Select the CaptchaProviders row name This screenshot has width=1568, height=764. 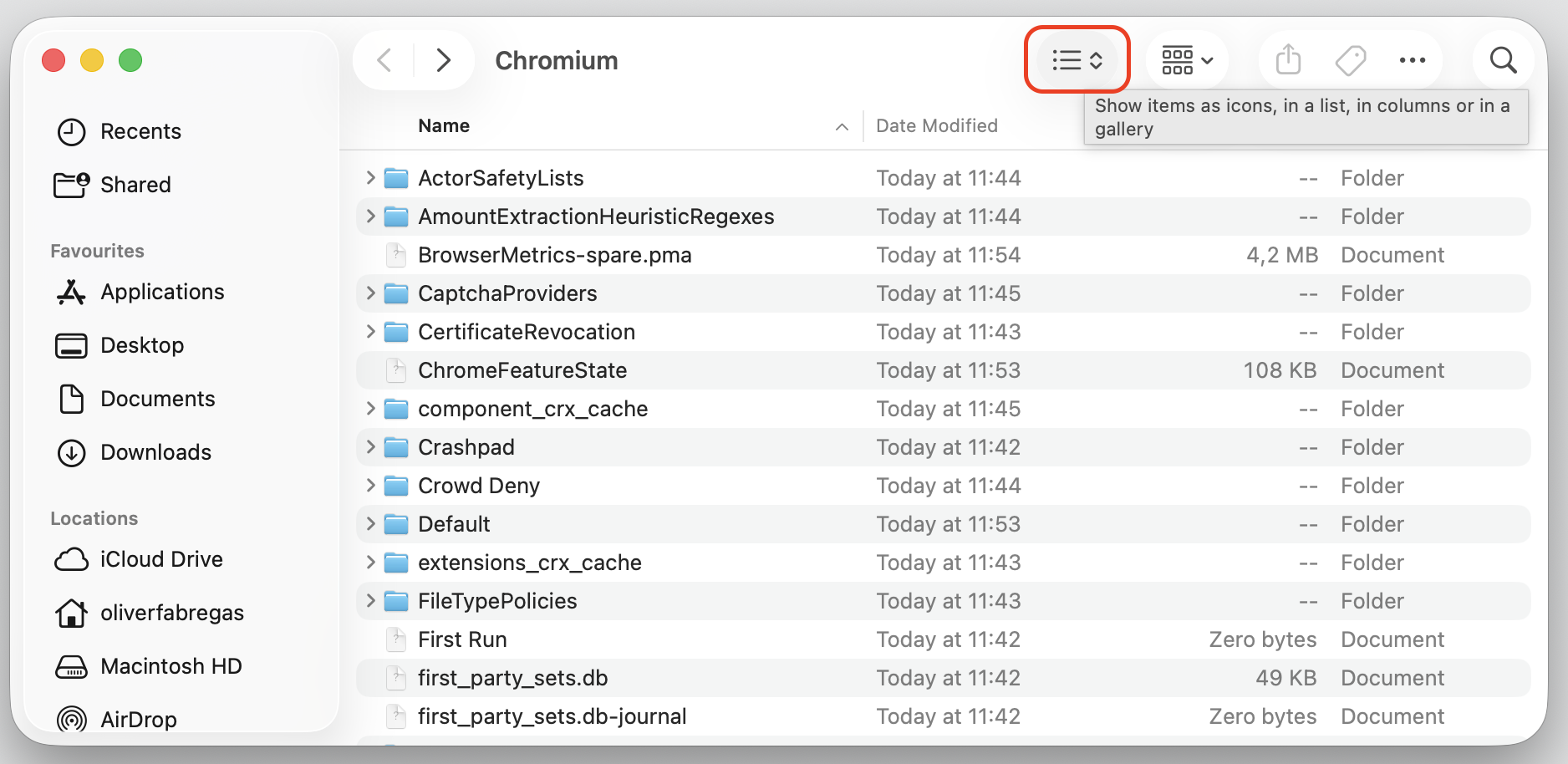click(507, 293)
